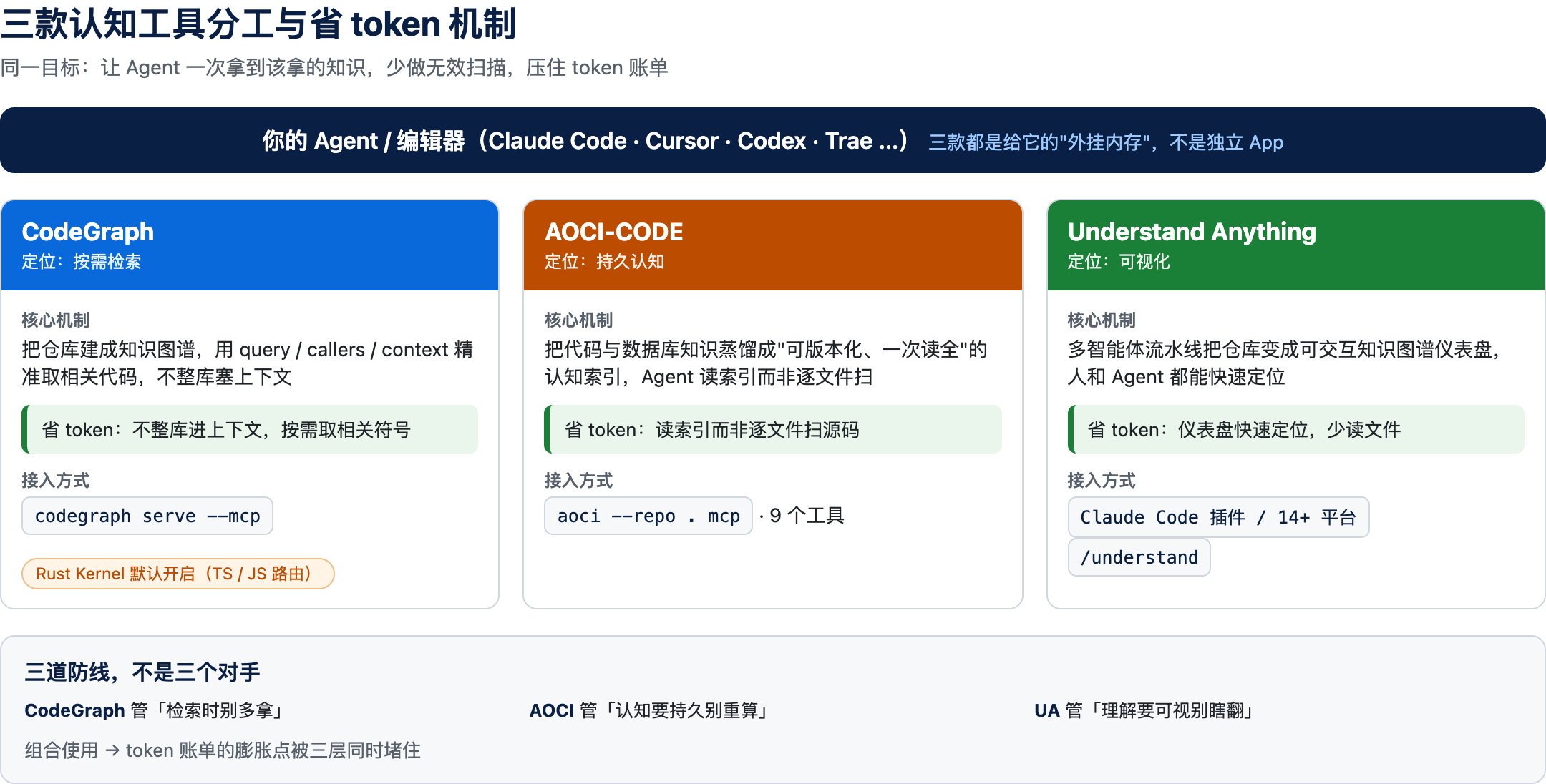1546x784 pixels.
Task: Click the dark banner text 你的 Agent / 编辑器
Action: pos(585,140)
